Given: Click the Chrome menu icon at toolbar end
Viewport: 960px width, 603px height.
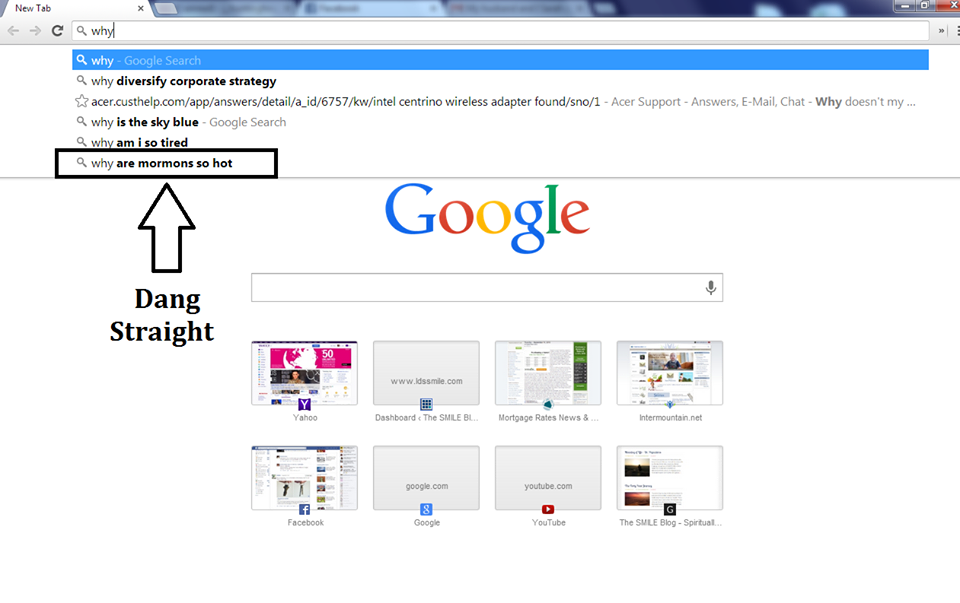Looking at the screenshot, I should (x=957, y=31).
